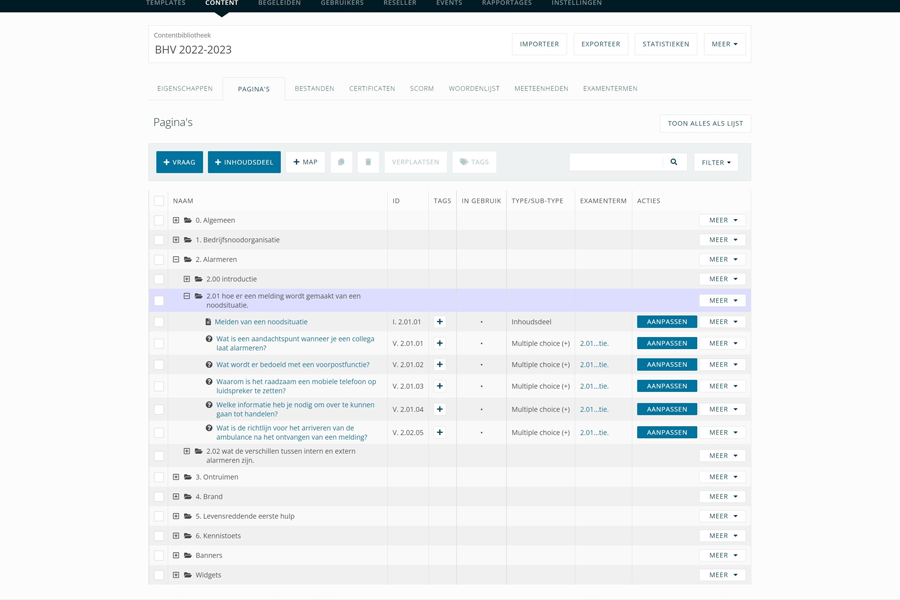Image resolution: width=900 pixels, height=600 pixels.
Task: Click the disabled Tags button
Action: pyautogui.click(x=474, y=162)
